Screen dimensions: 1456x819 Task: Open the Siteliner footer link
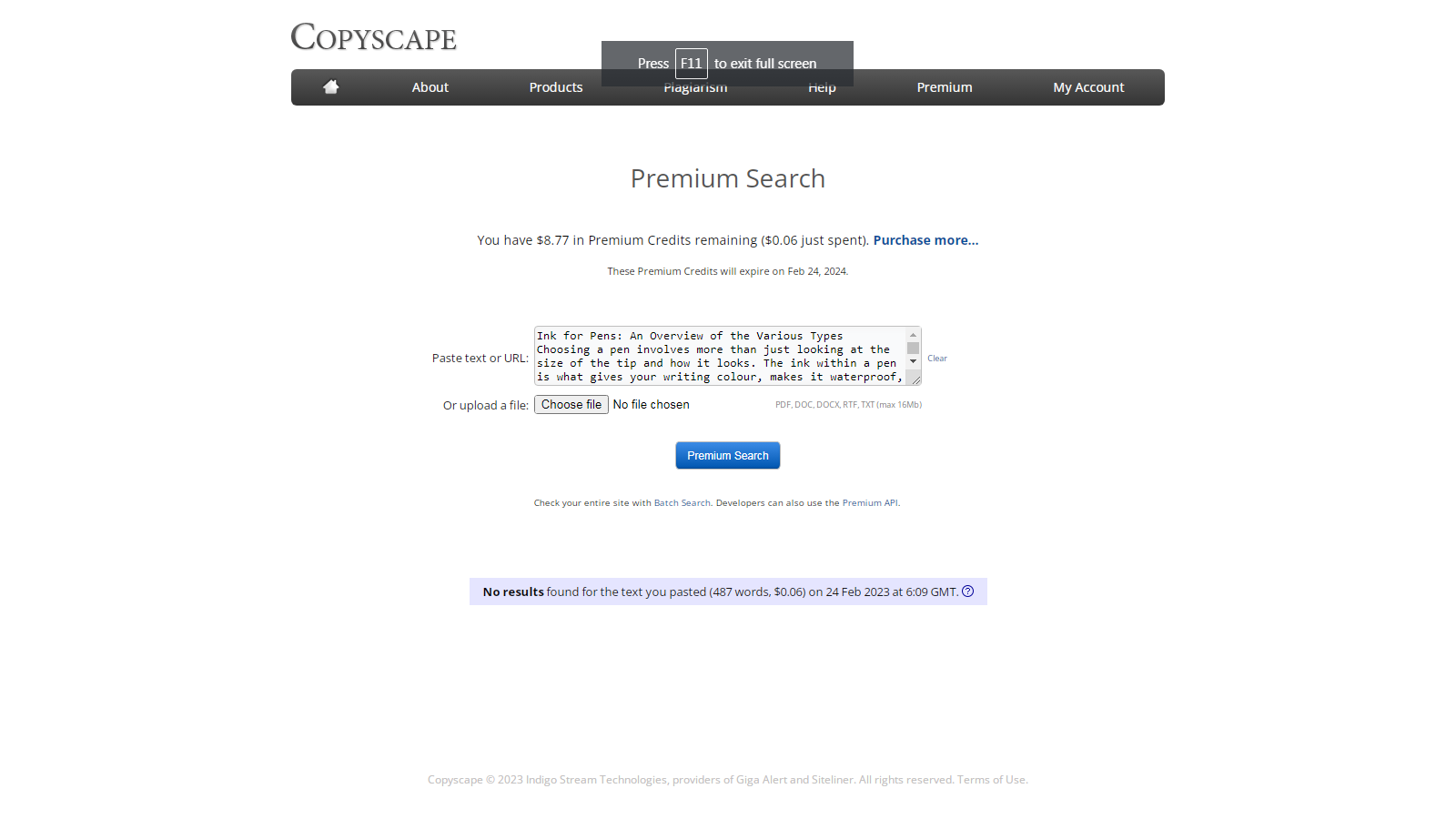[832, 780]
